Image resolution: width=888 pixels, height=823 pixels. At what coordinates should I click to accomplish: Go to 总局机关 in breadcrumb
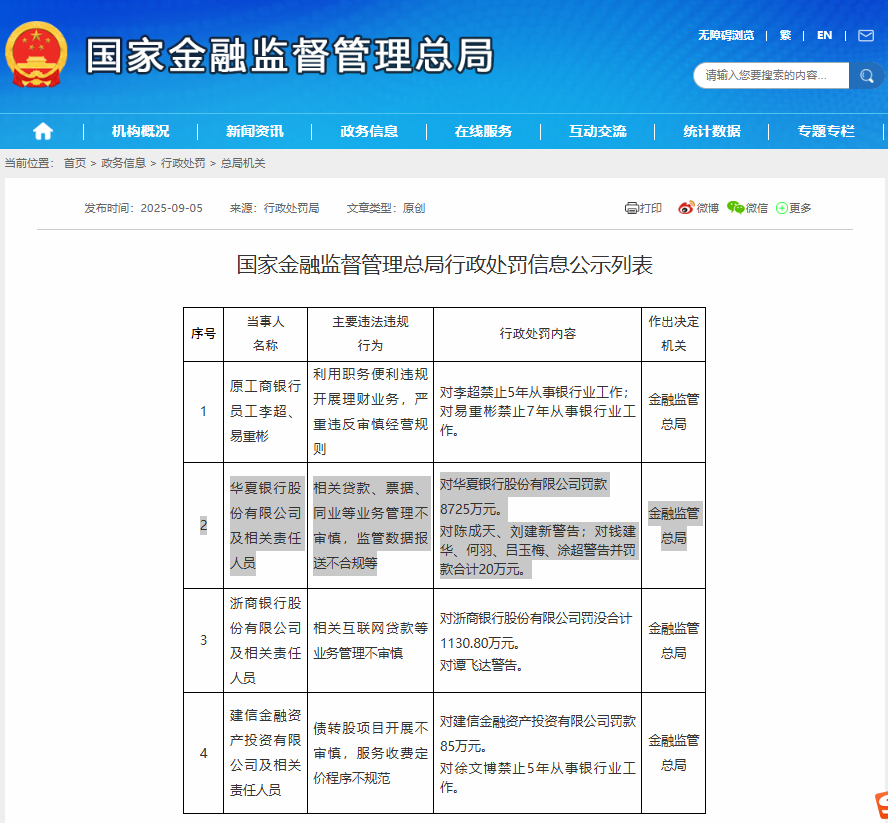tap(243, 163)
